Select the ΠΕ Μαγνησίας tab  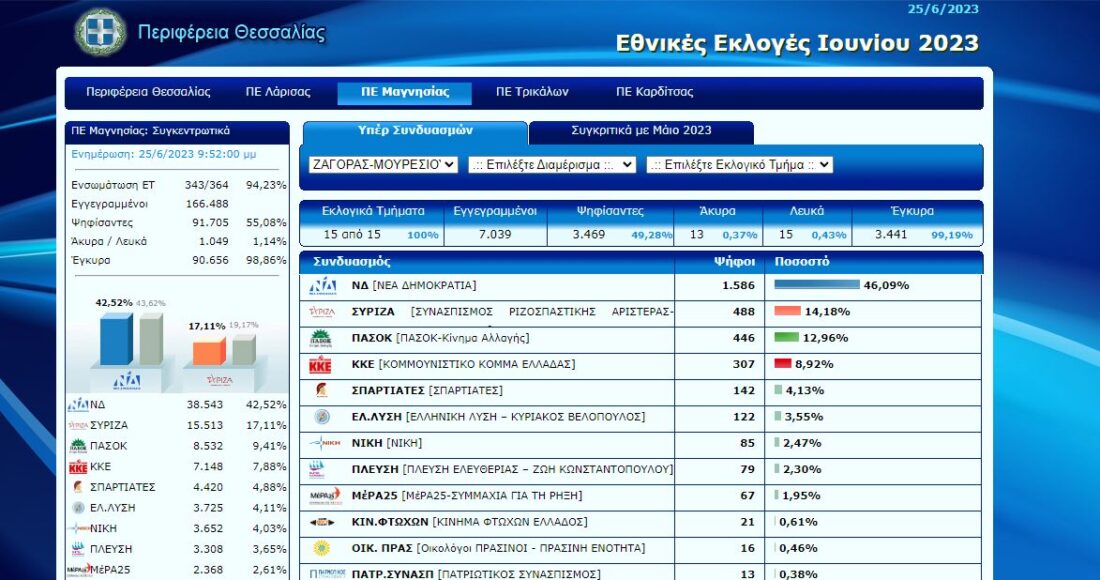(x=405, y=93)
